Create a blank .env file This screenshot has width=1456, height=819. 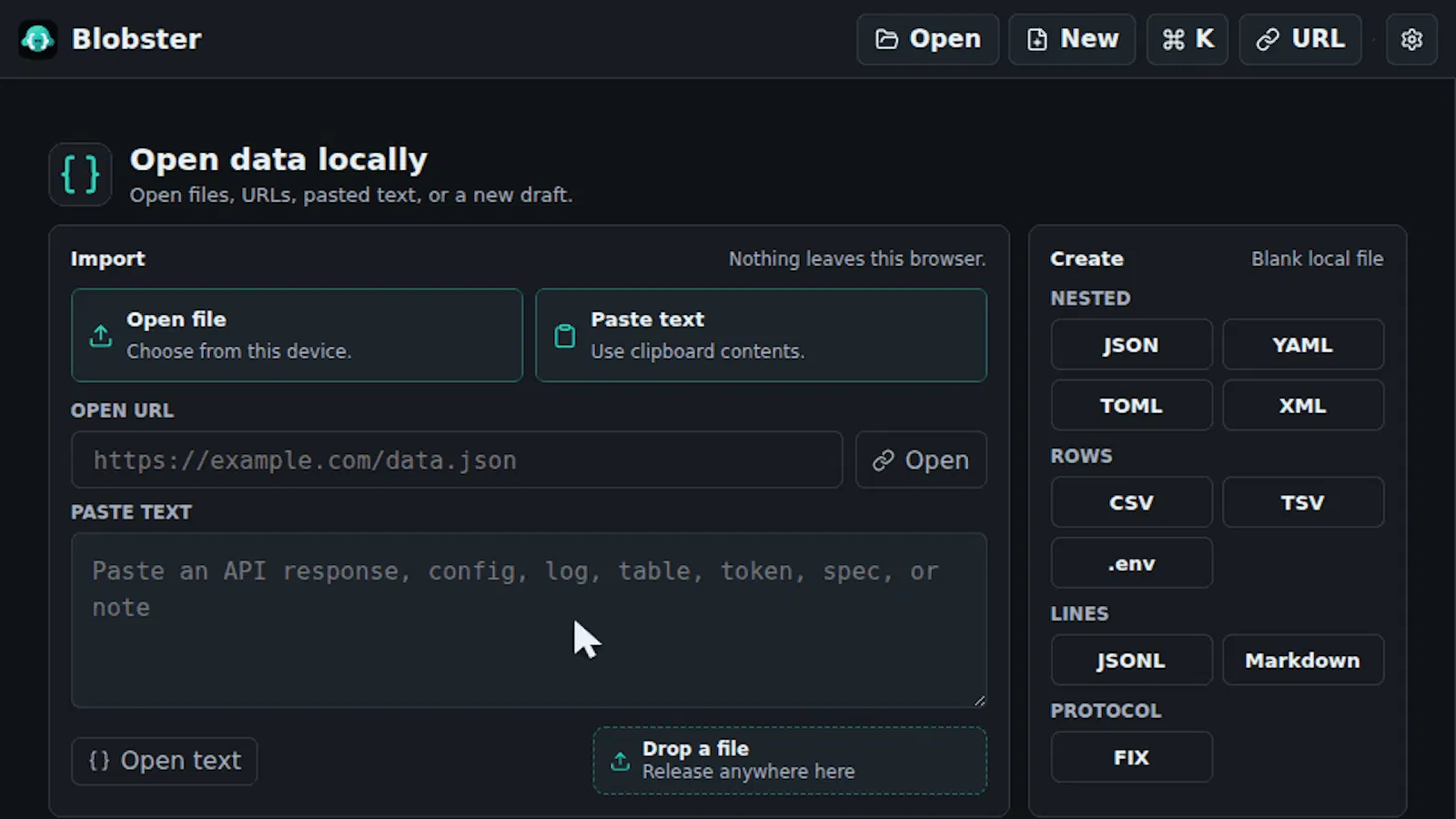click(x=1131, y=563)
